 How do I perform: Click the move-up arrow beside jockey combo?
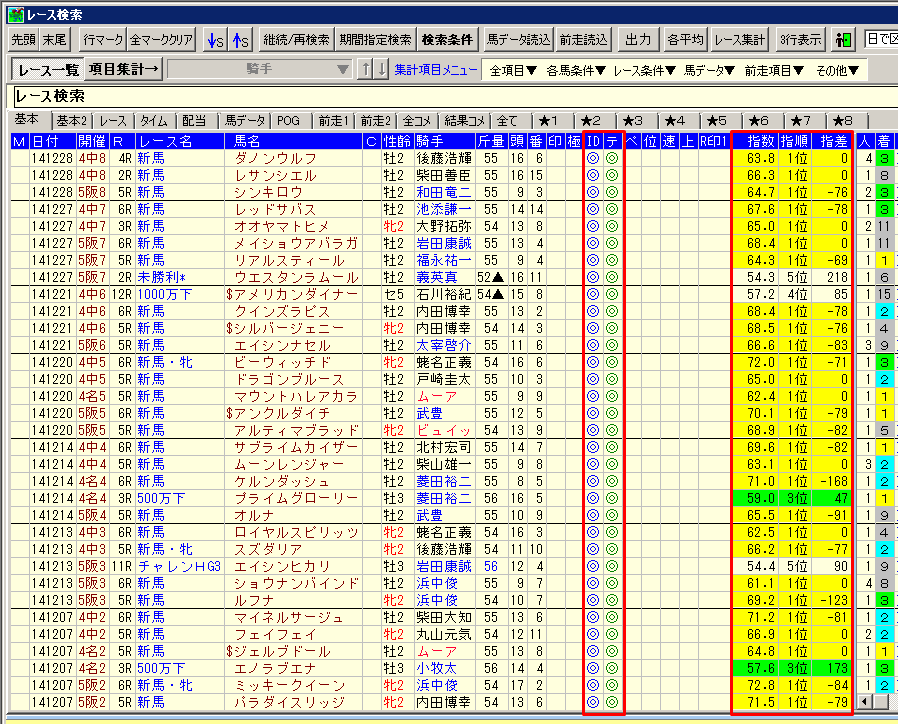click(365, 69)
